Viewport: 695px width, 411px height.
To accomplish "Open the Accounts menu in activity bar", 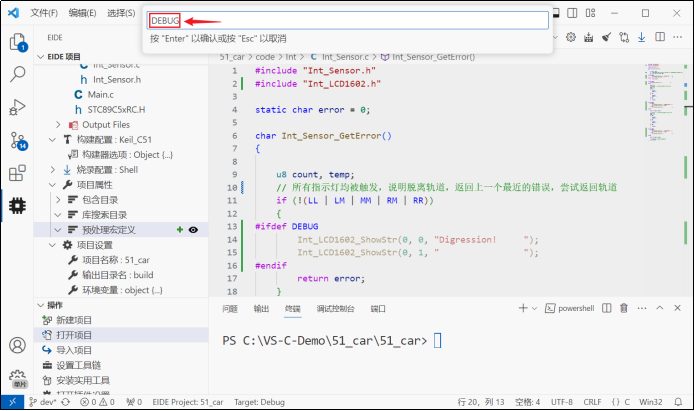I will point(18,345).
